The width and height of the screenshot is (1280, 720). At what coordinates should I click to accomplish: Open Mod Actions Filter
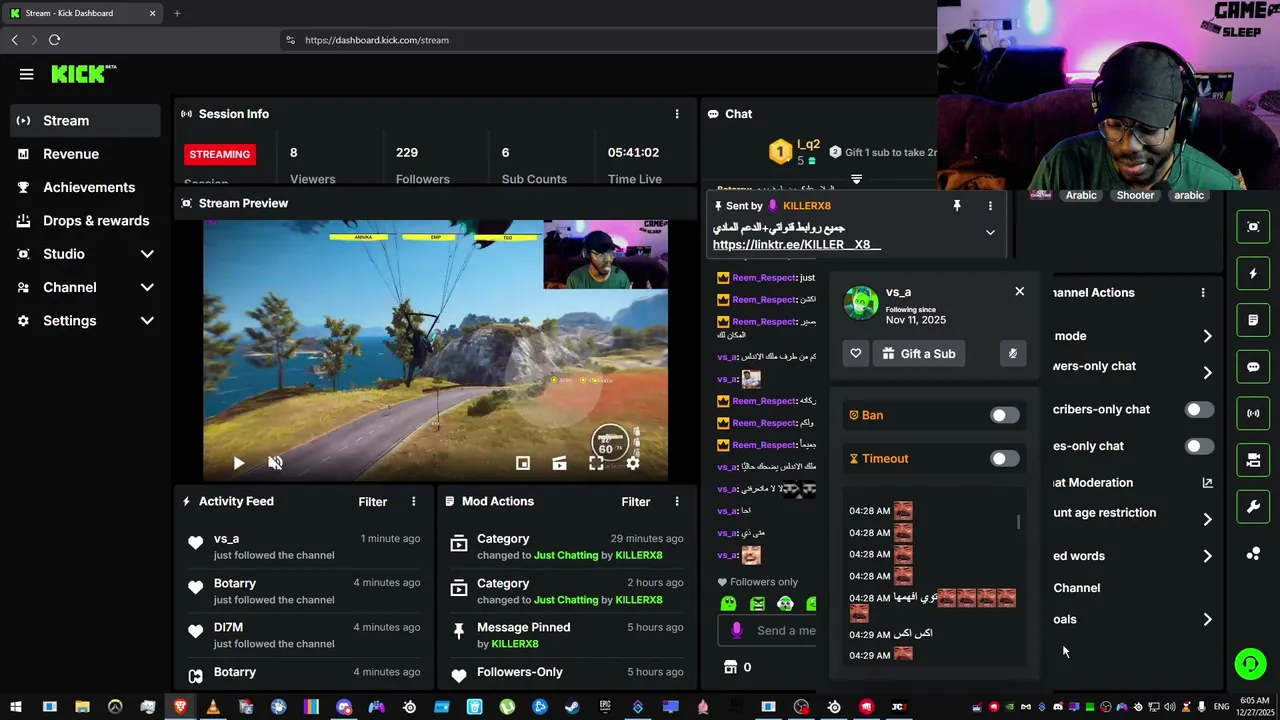[636, 502]
